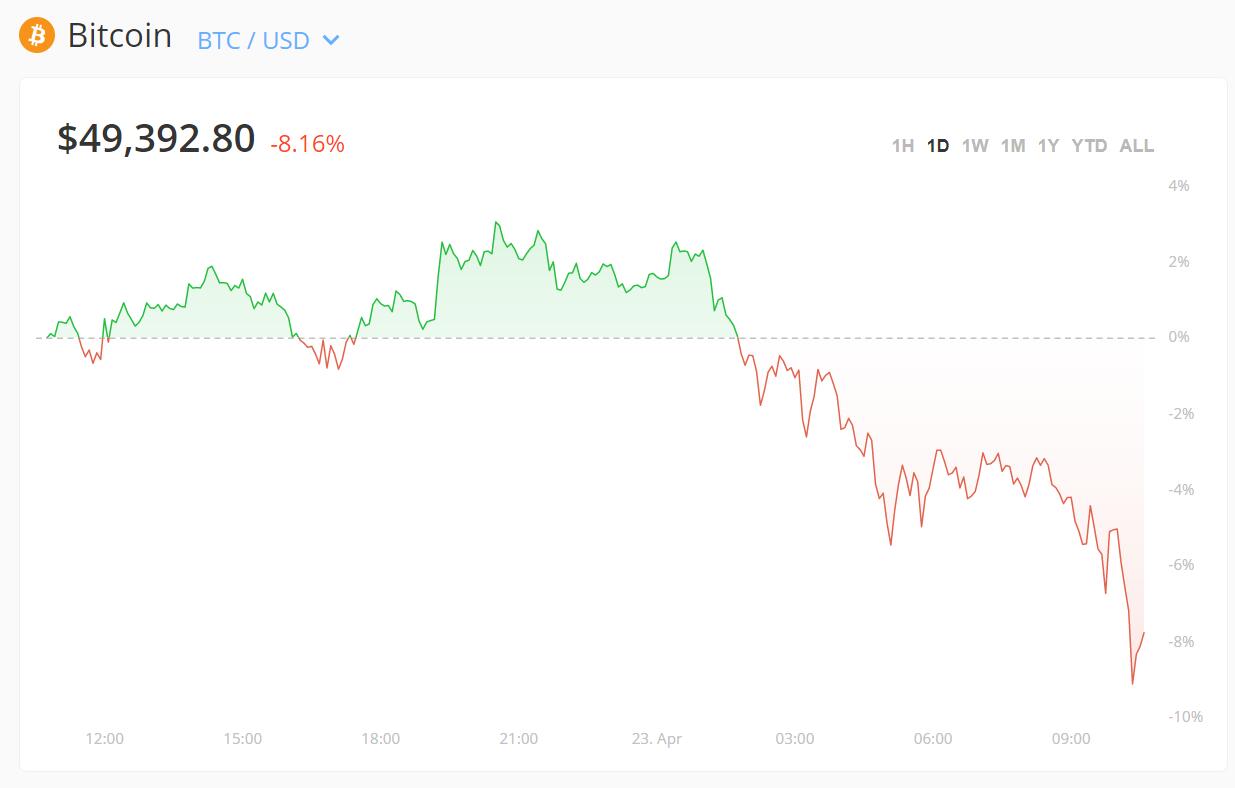Expand the chevron next to BTC / USD
The image size is (1235, 788).
pos(331,40)
